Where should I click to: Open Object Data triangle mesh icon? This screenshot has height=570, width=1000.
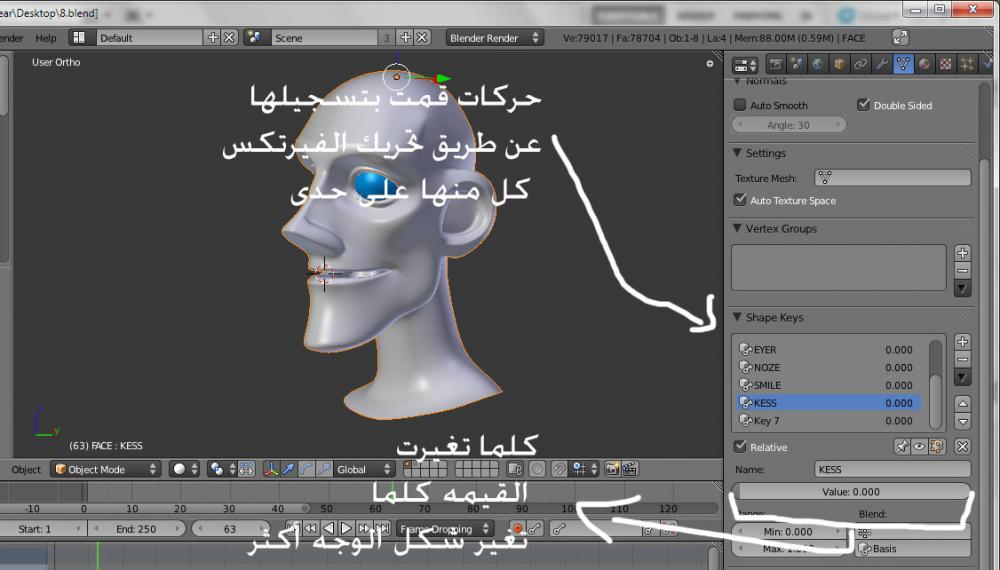[x=903, y=64]
